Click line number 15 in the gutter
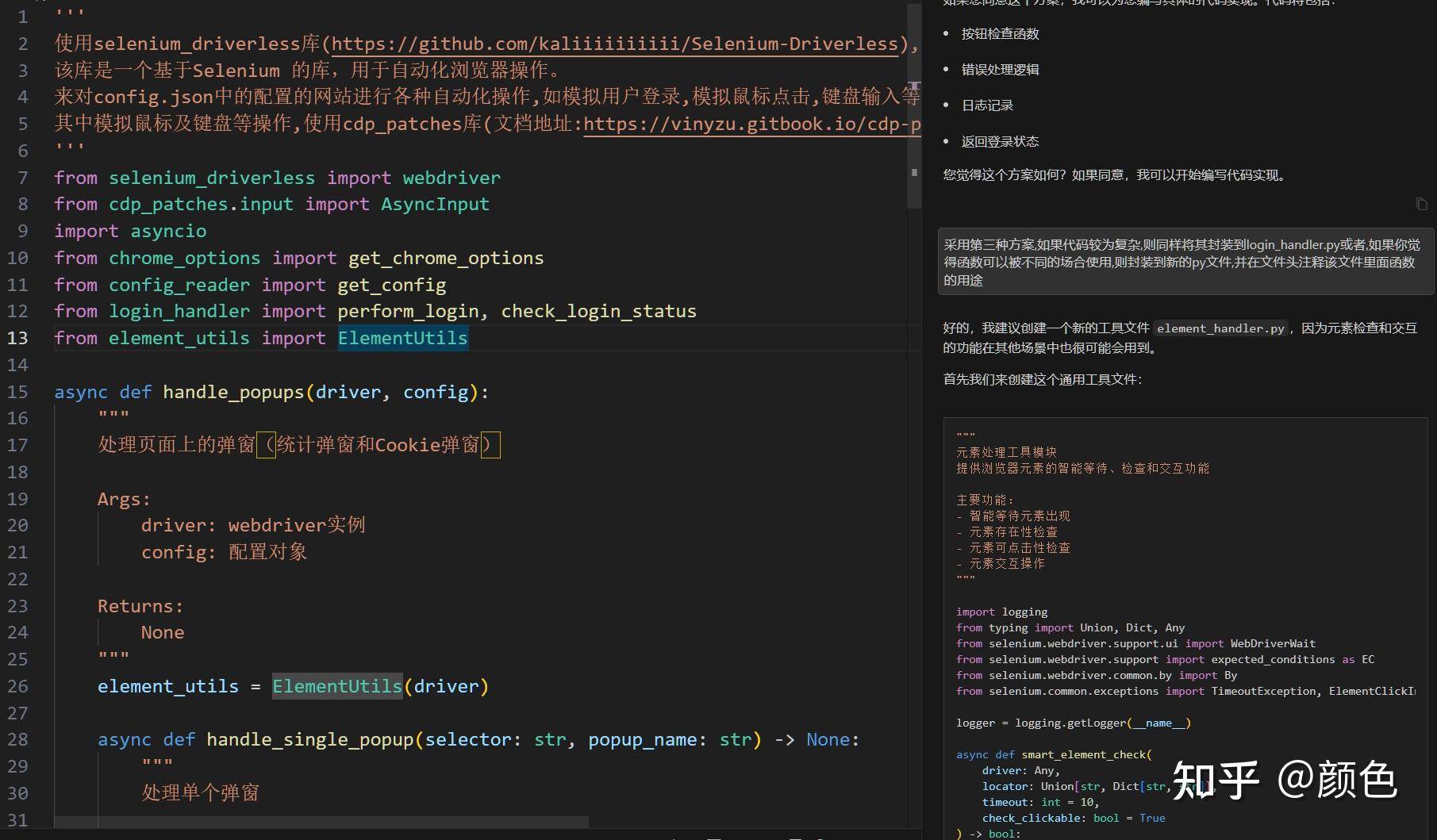The height and width of the screenshot is (840, 1437). click(17, 392)
